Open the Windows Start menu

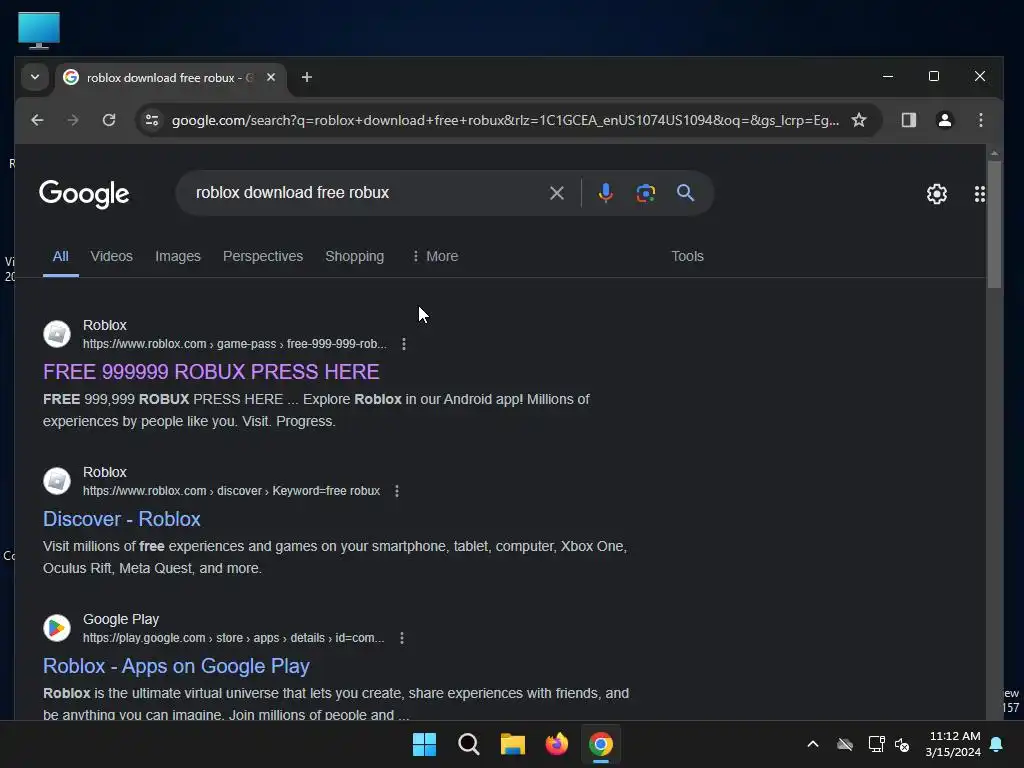[x=424, y=744]
